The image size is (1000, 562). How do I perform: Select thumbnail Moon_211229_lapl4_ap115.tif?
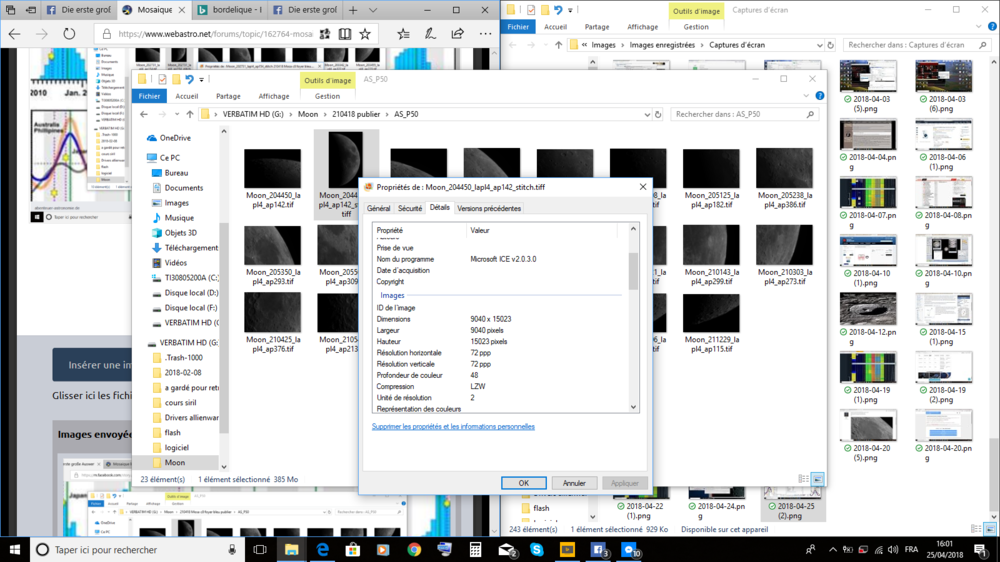[711, 323]
